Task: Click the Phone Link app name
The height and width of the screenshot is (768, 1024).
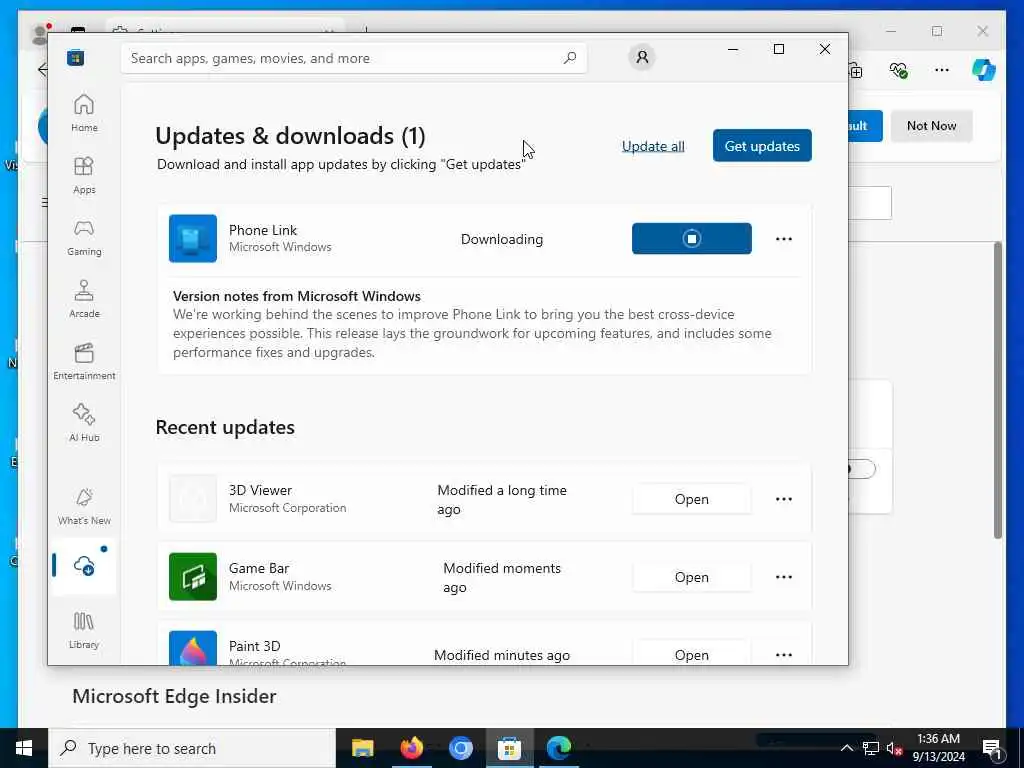Action: [x=263, y=230]
